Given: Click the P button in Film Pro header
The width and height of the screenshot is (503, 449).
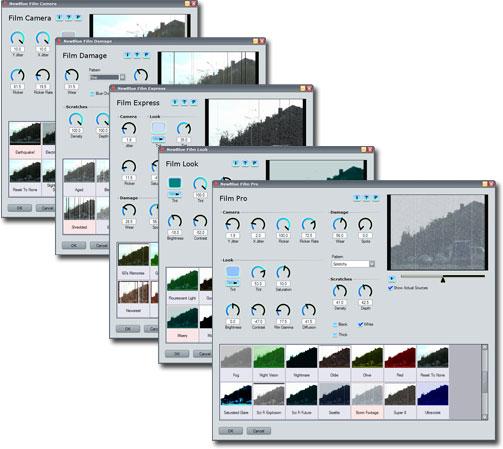Looking at the screenshot, I should point(376,198).
